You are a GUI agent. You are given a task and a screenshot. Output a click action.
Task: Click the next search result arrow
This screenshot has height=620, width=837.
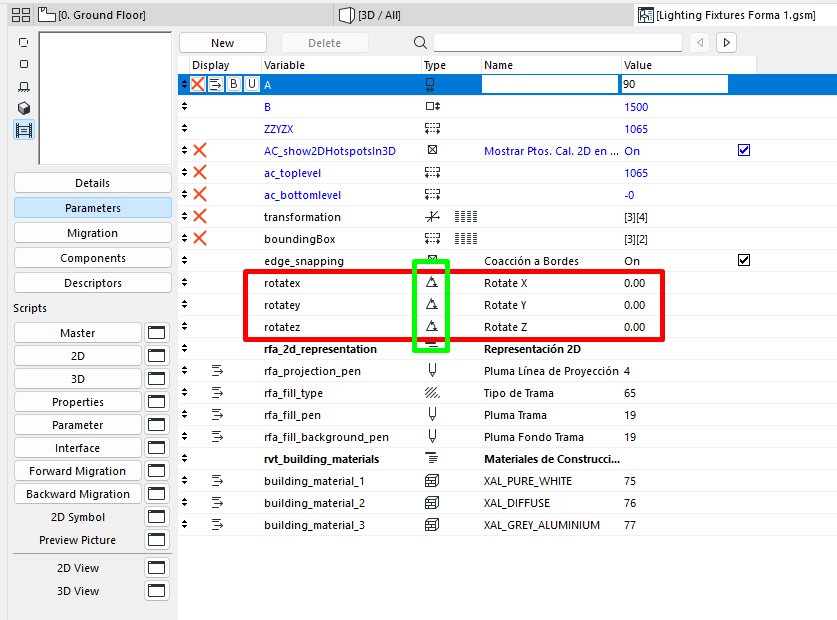(x=727, y=43)
